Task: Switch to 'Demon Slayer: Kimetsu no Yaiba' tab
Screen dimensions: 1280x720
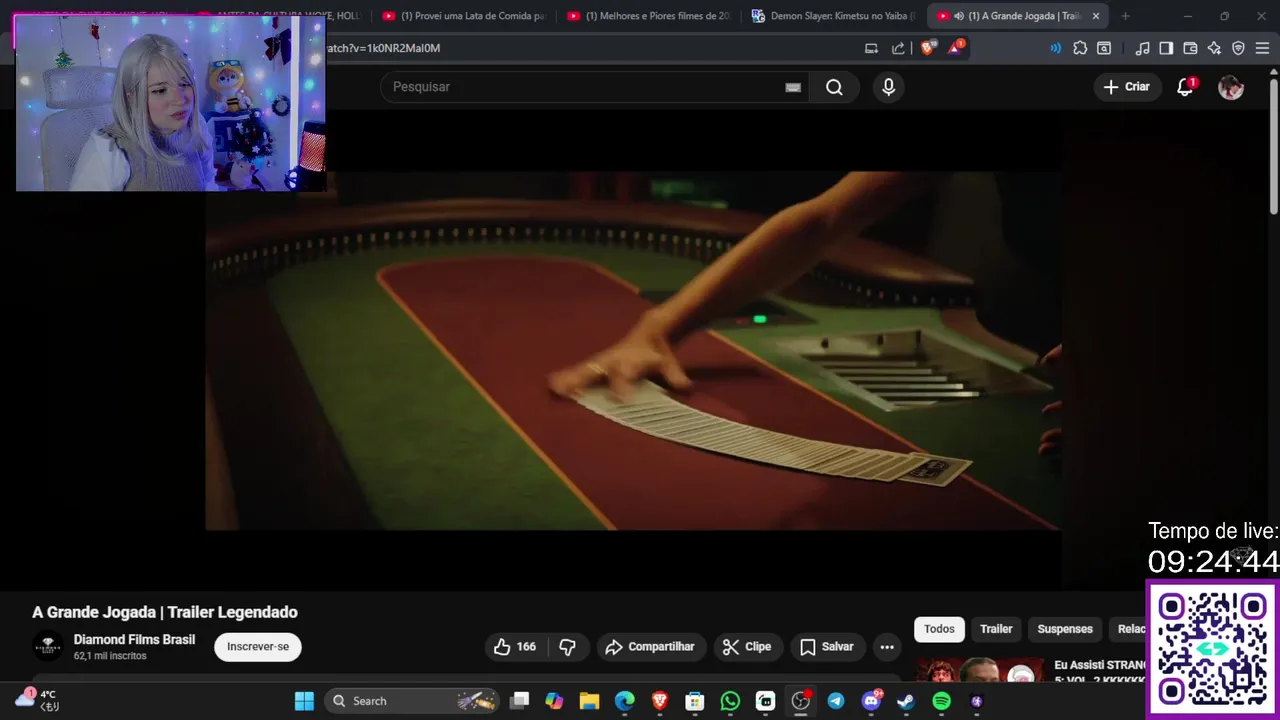Action: coord(832,16)
